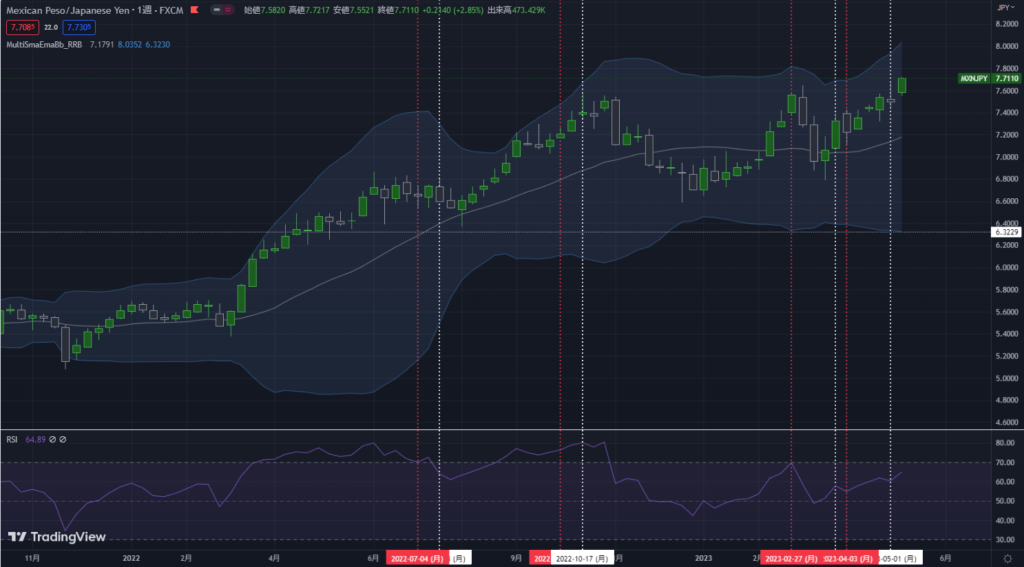Click the 2022 label on the time axis
This screenshot has width=1024, height=567.
click(131, 558)
